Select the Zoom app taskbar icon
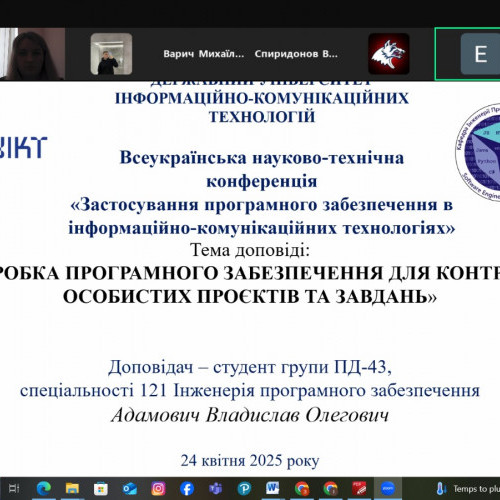 [x=388, y=489]
